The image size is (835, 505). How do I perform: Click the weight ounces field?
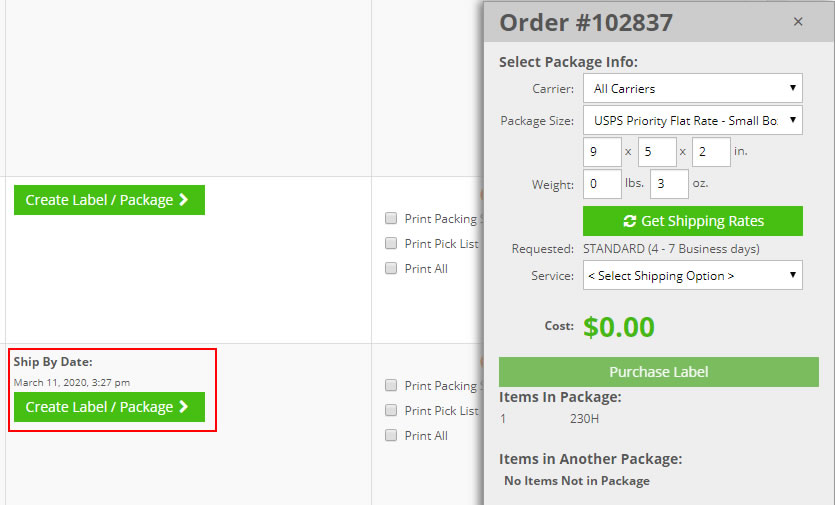click(669, 184)
